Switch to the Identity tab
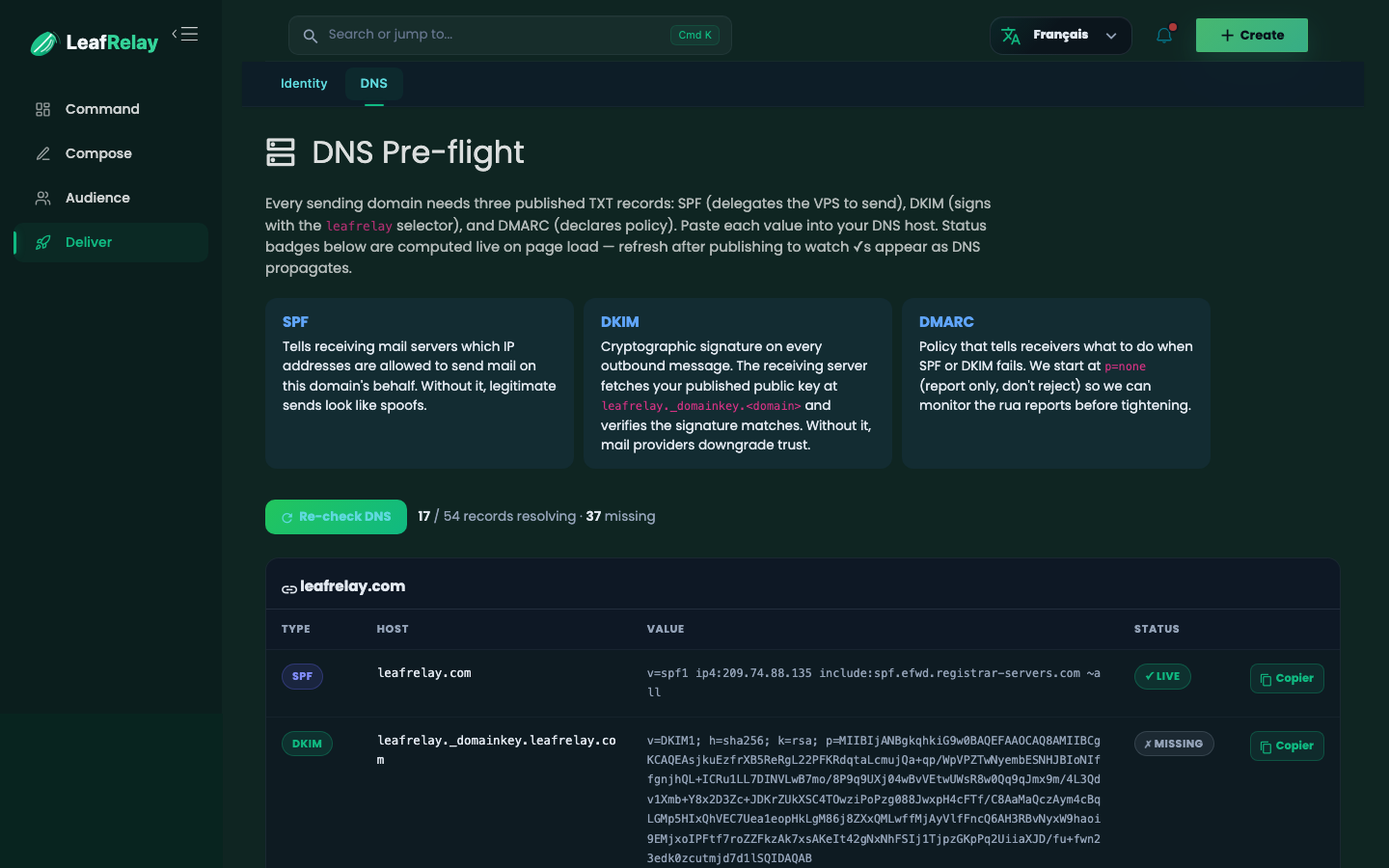The height and width of the screenshot is (868, 1389). pos(304,84)
